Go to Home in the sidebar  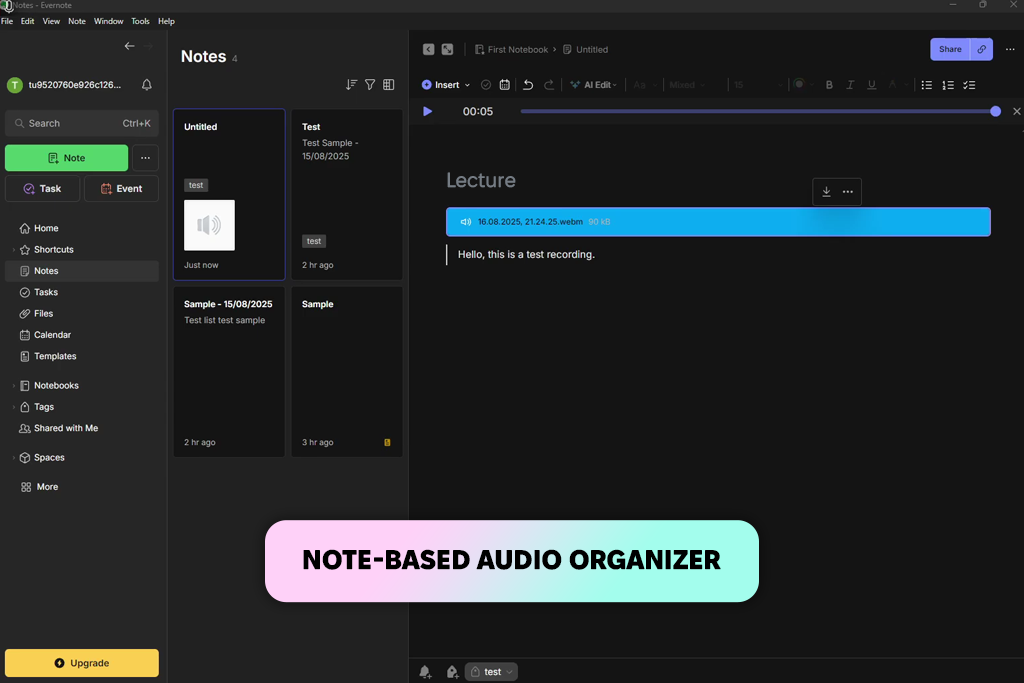coord(82,228)
